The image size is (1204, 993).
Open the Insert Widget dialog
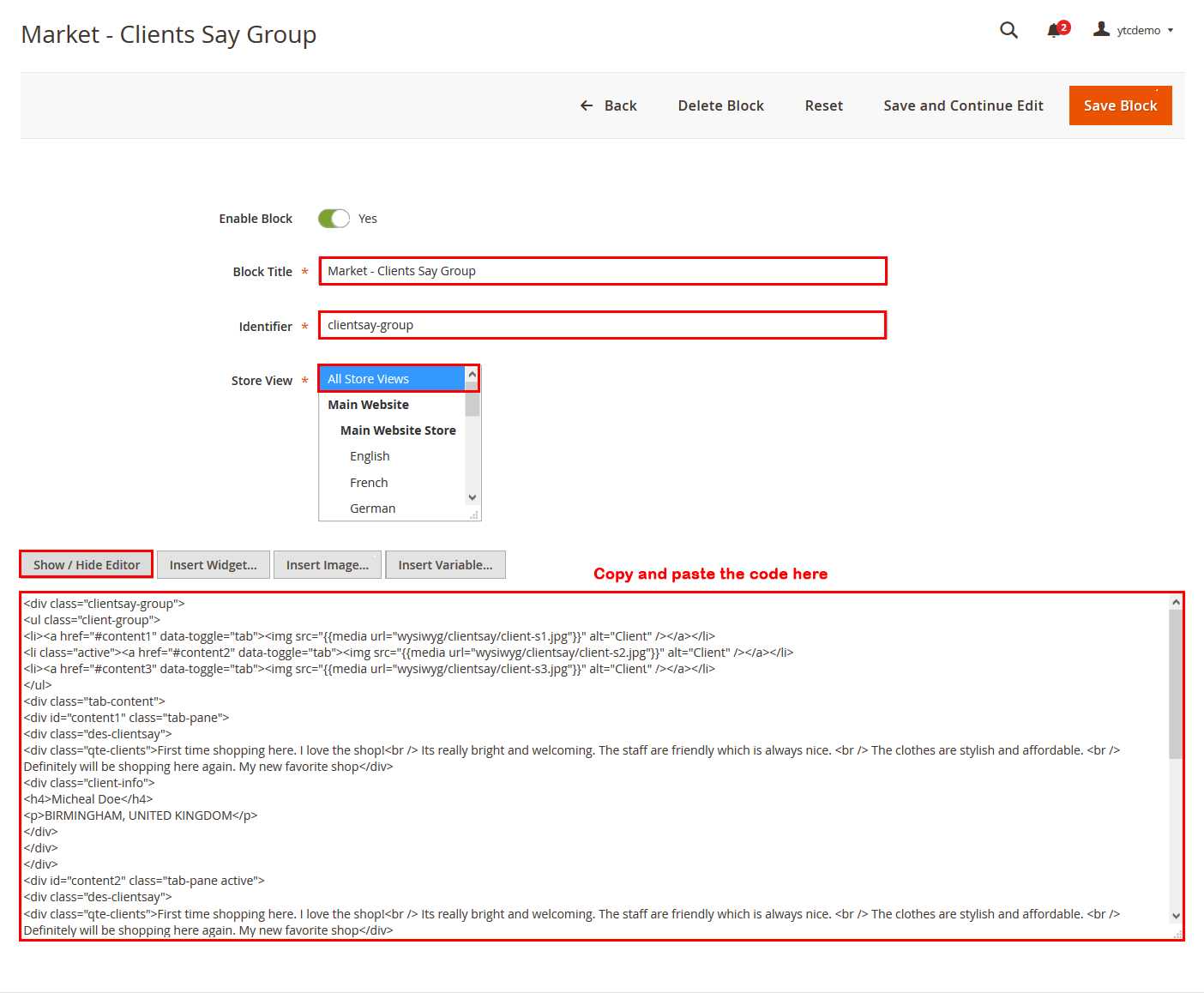(214, 565)
